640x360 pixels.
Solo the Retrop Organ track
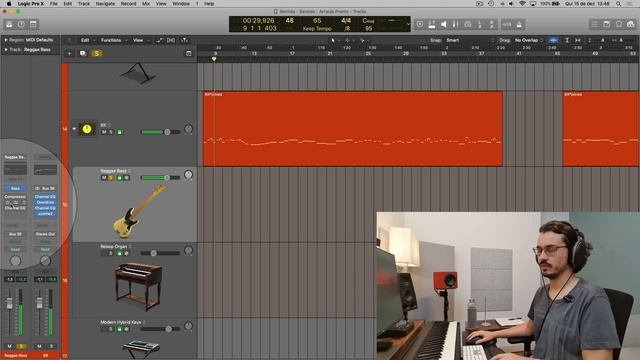(x=111, y=253)
